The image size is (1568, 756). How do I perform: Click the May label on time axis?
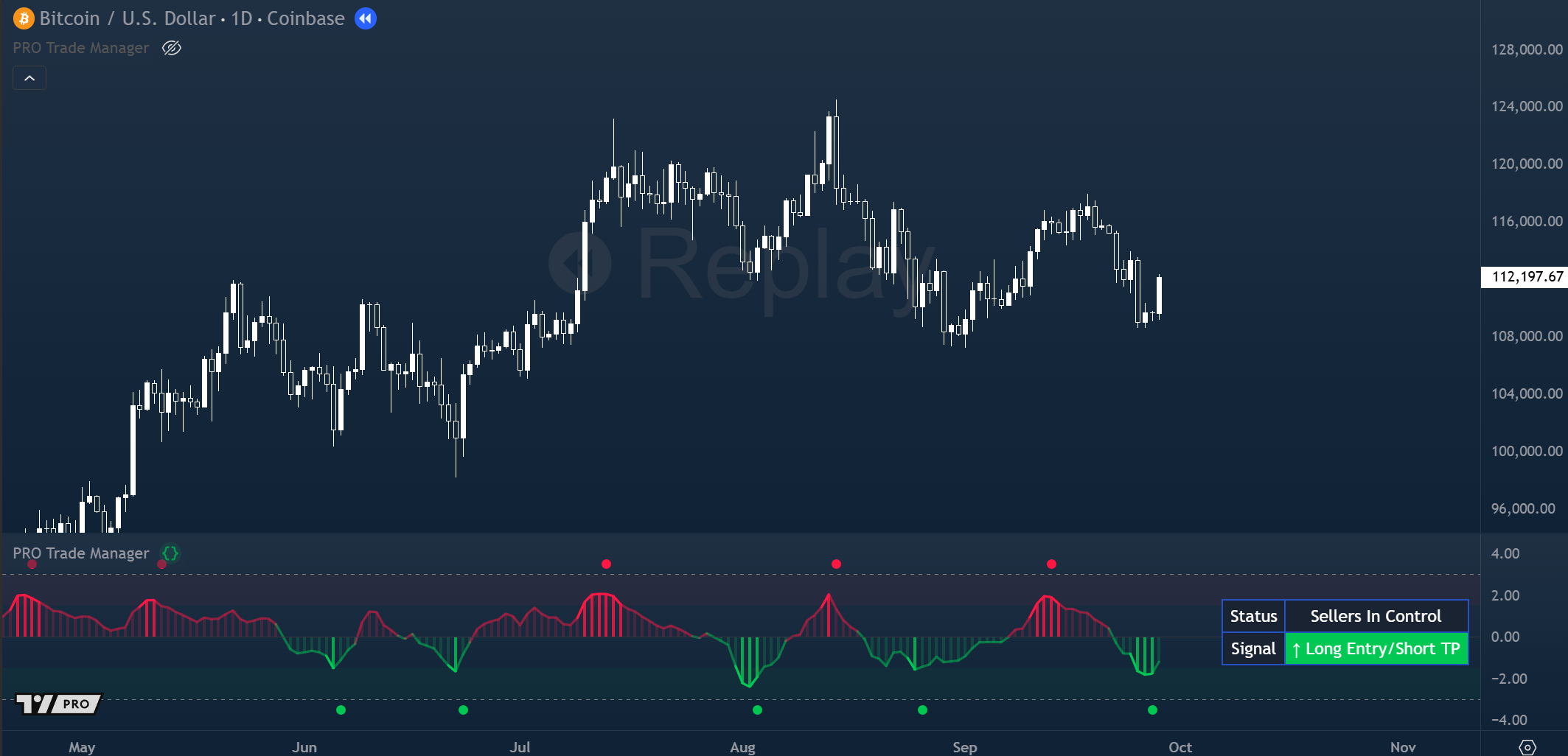click(82, 747)
